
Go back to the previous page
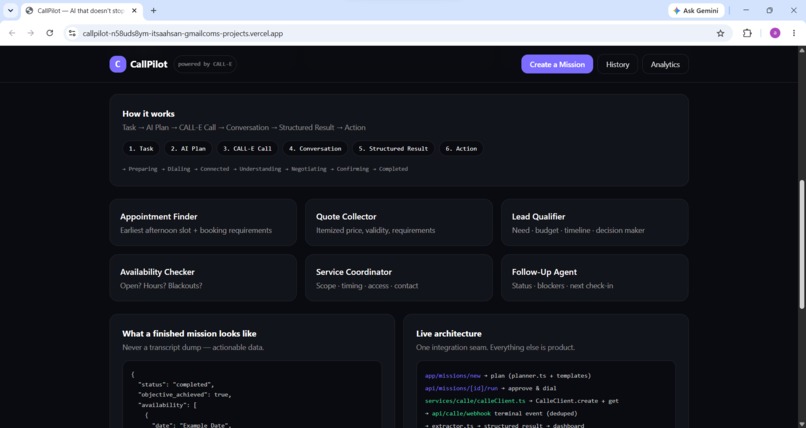[12, 33]
